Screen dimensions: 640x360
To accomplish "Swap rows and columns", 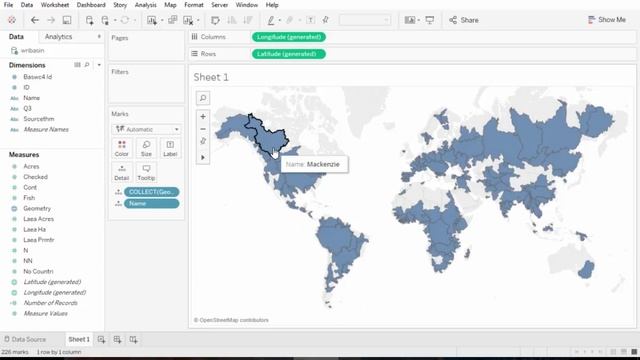I will pyautogui.click(x=215, y=20).
